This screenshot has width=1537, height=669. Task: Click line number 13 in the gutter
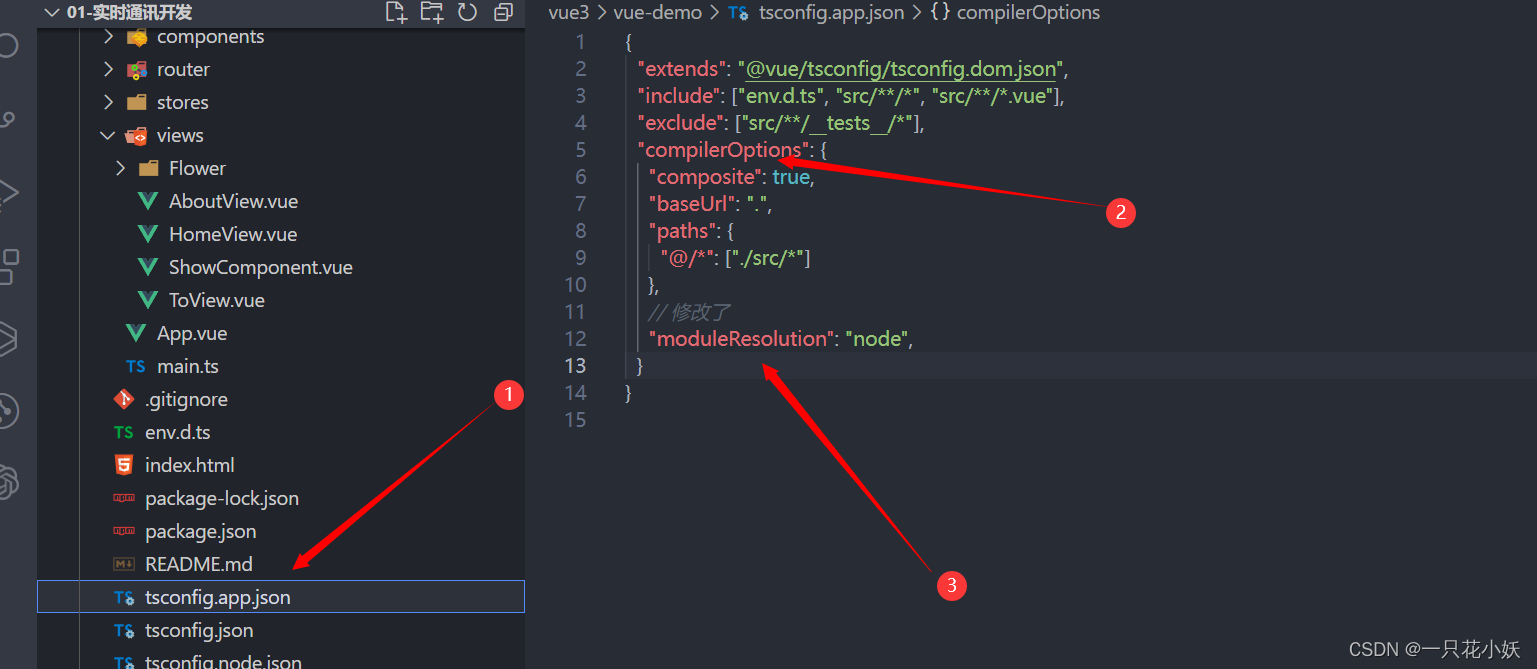click(575, 366)
